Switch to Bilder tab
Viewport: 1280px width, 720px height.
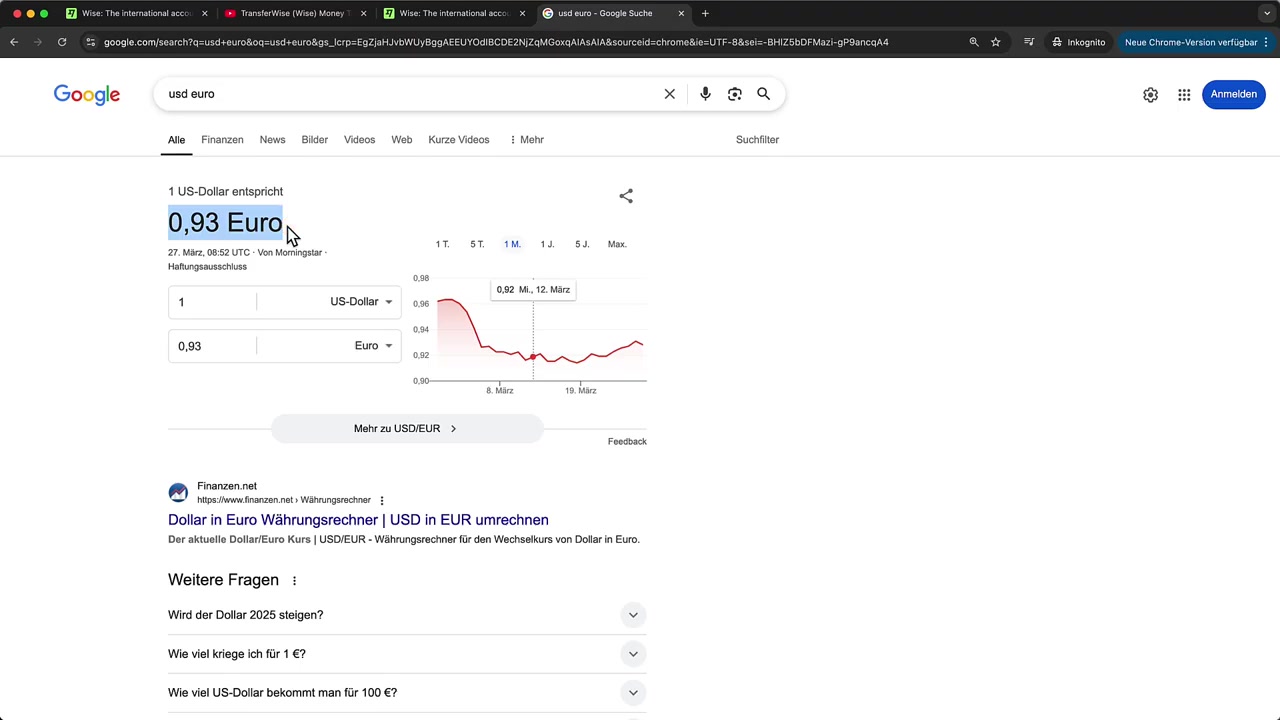click(x=315, y=140)
